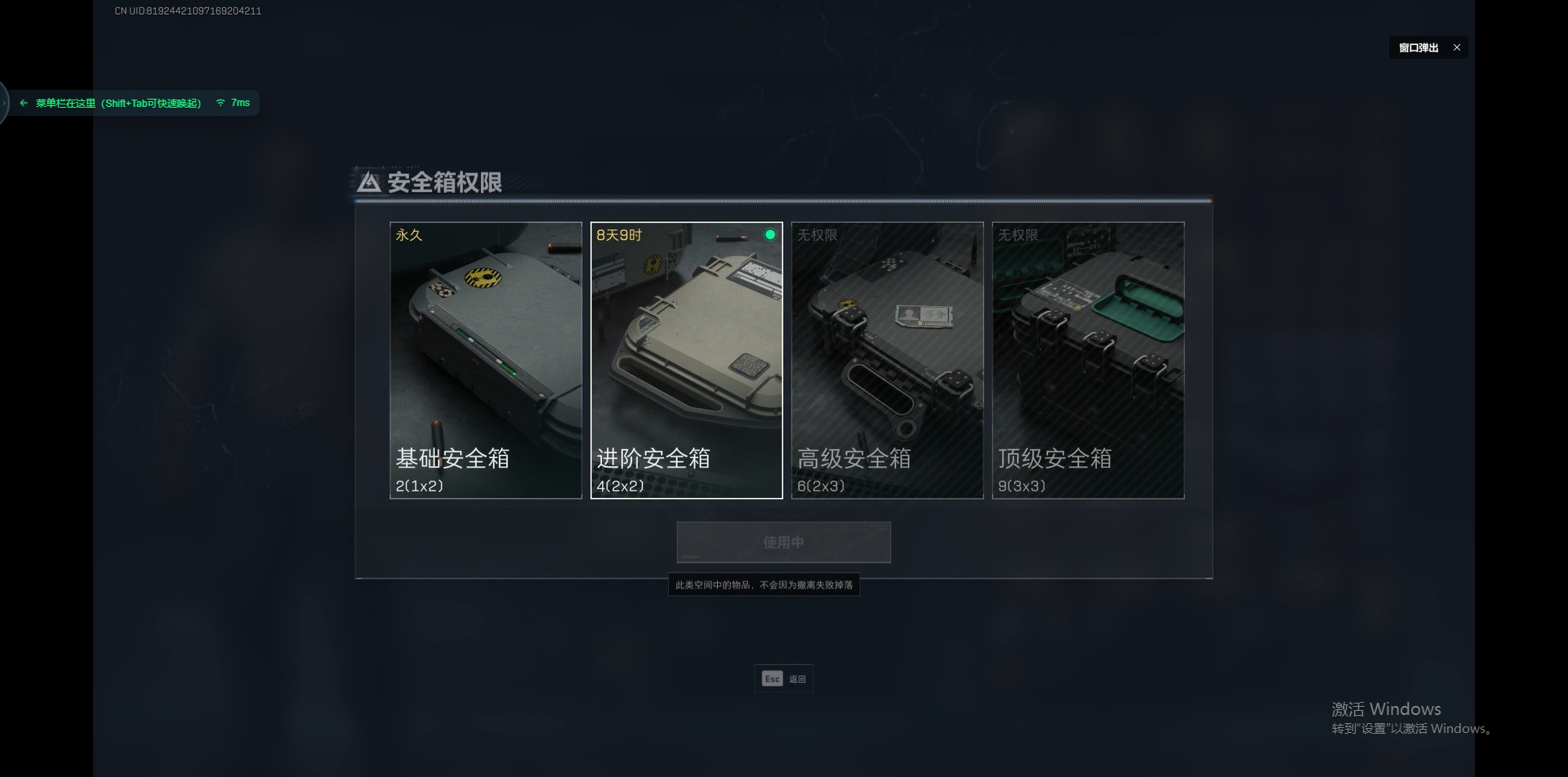
Task: Click the 永久 label on 基础安全箱
Action: tap(409, 235)
